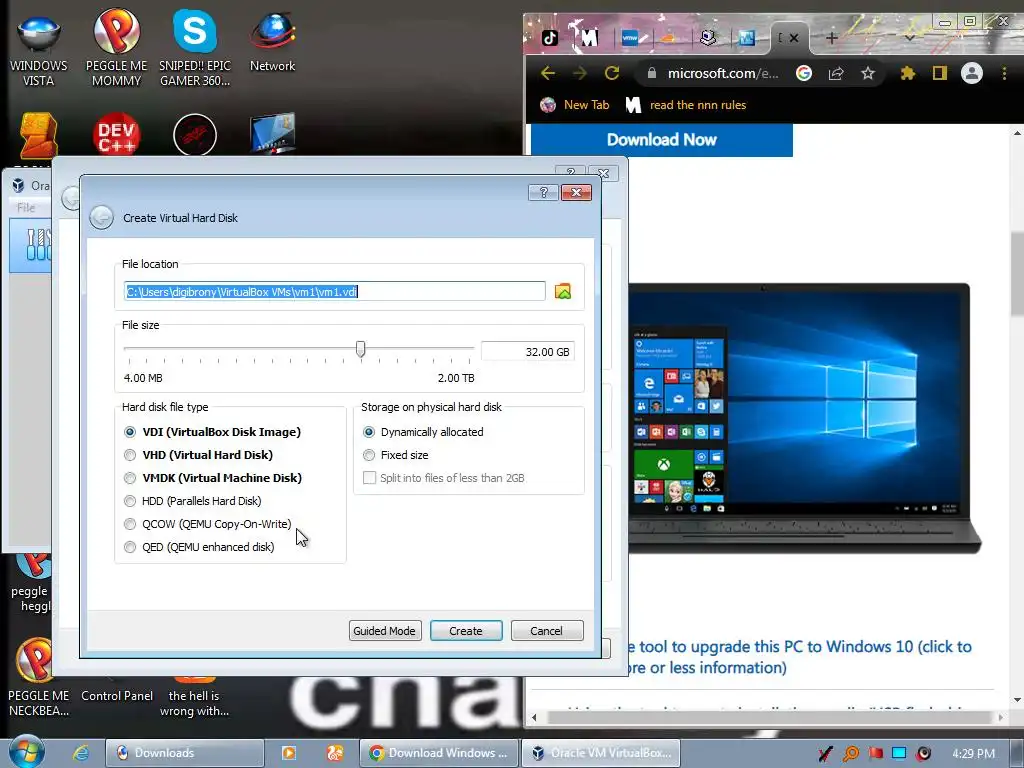The image size is (1024, 768).
Task: Reload the page in Chrome
Action: tap(612, 73)
